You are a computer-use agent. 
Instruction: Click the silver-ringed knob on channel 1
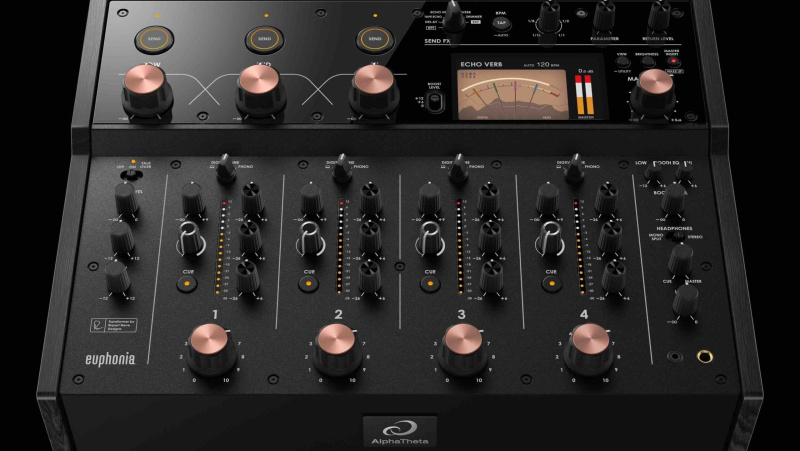click(190, 239)
